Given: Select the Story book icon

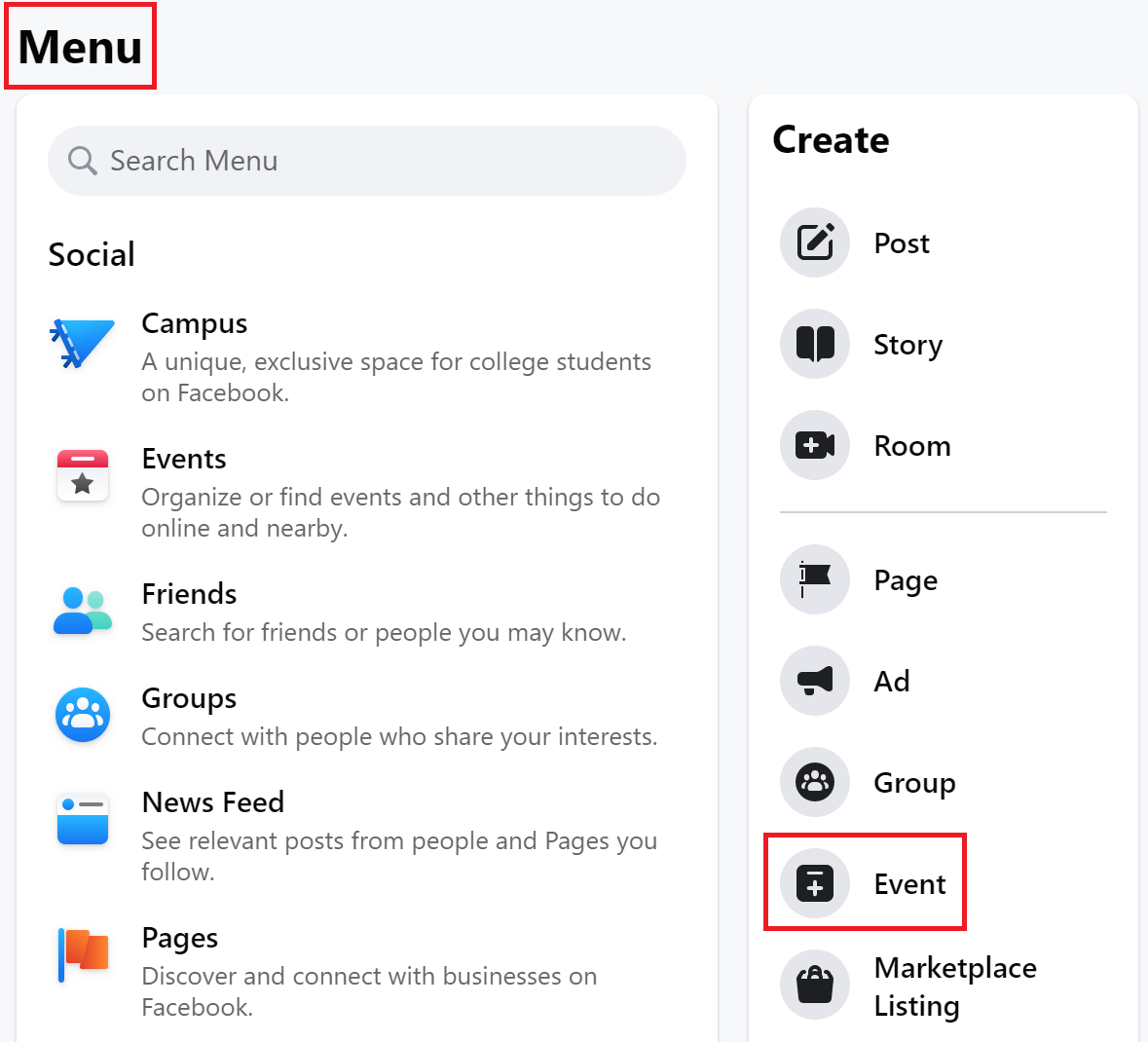Looking at the screenshot, I should tap(815, 344).
